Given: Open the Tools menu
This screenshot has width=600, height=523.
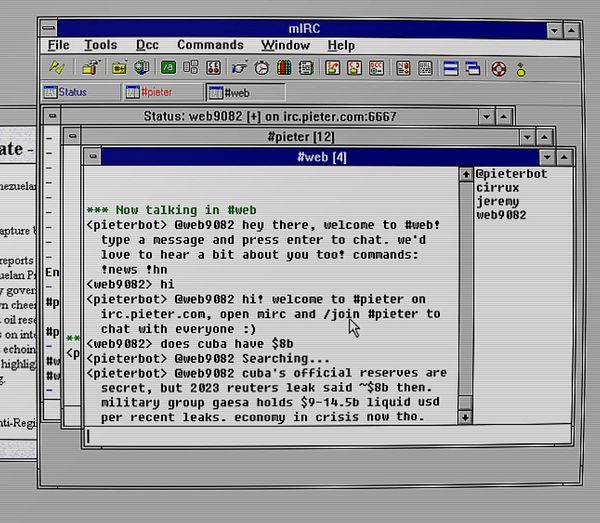Looking at the screenshot, I should coord(101,45).
